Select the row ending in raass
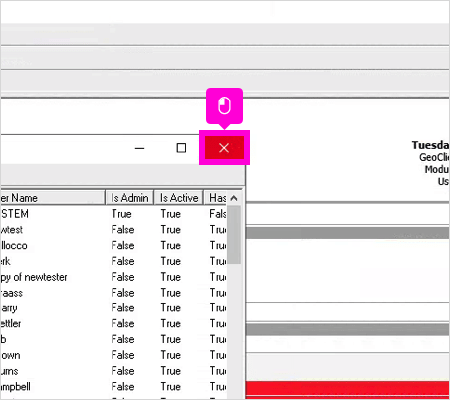The height and width of the screenshot is (400, 450). (113, 293)
